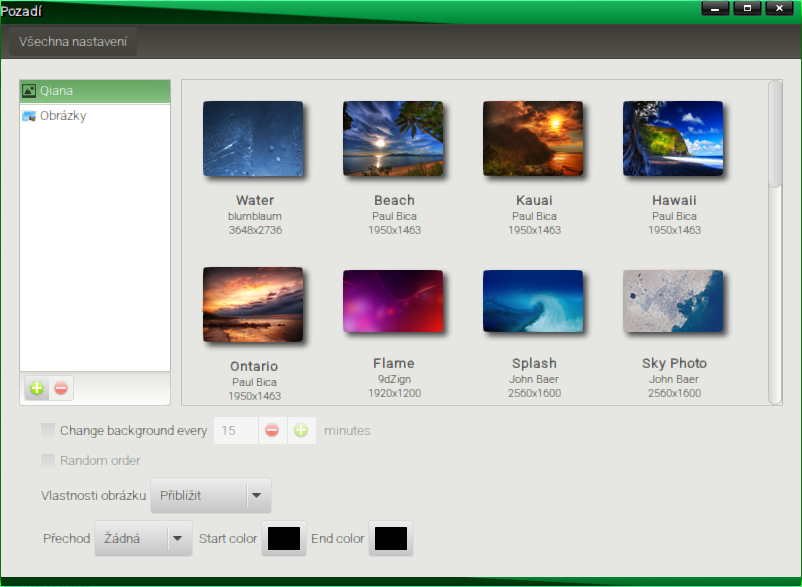The height and width of the screenshot is (587, 802).
Task: Enable Change background every checkbox
Action: 48,430
